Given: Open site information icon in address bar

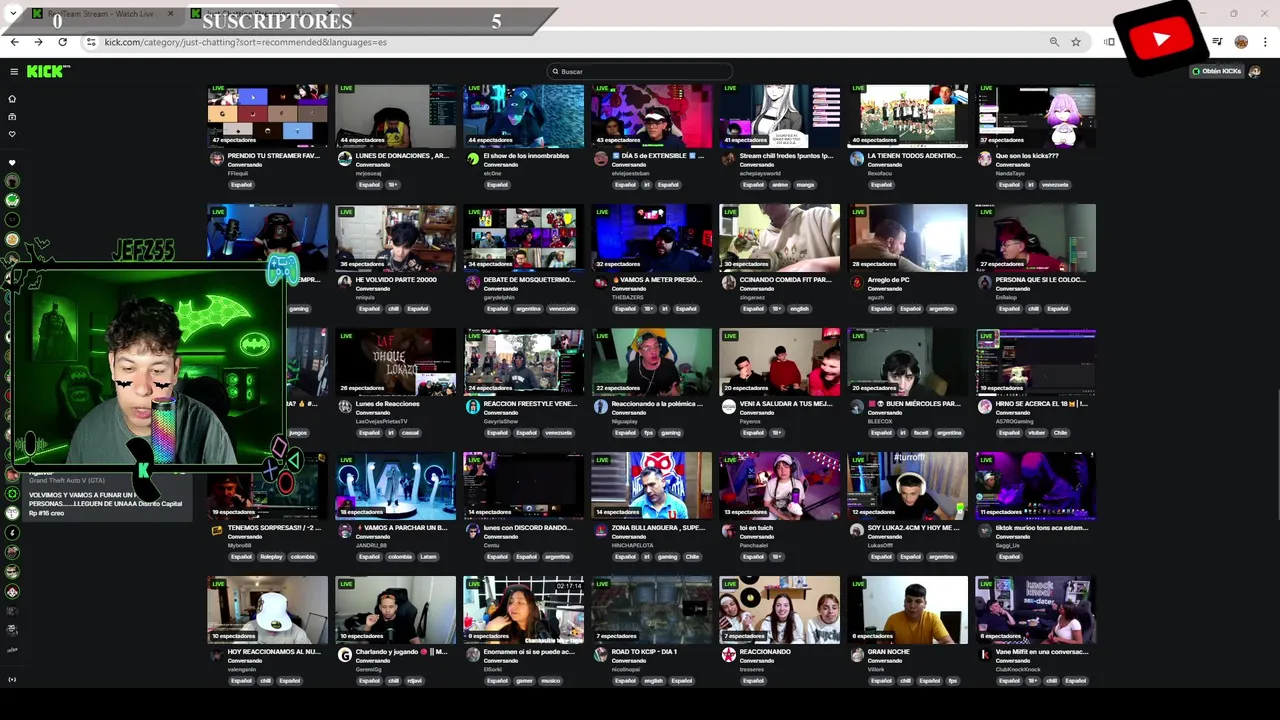Looking at the screenshot, I should [x=91, y=42].
